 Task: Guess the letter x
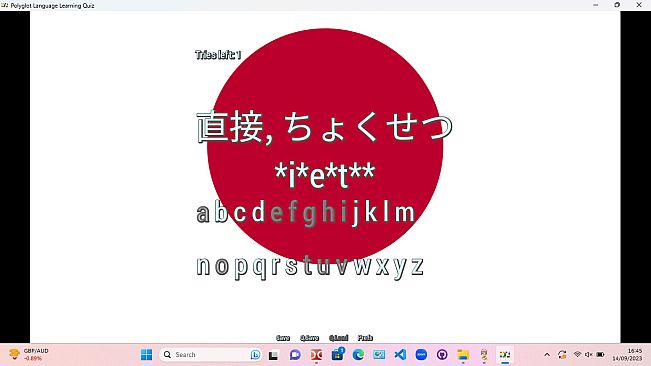coord(382,266)
